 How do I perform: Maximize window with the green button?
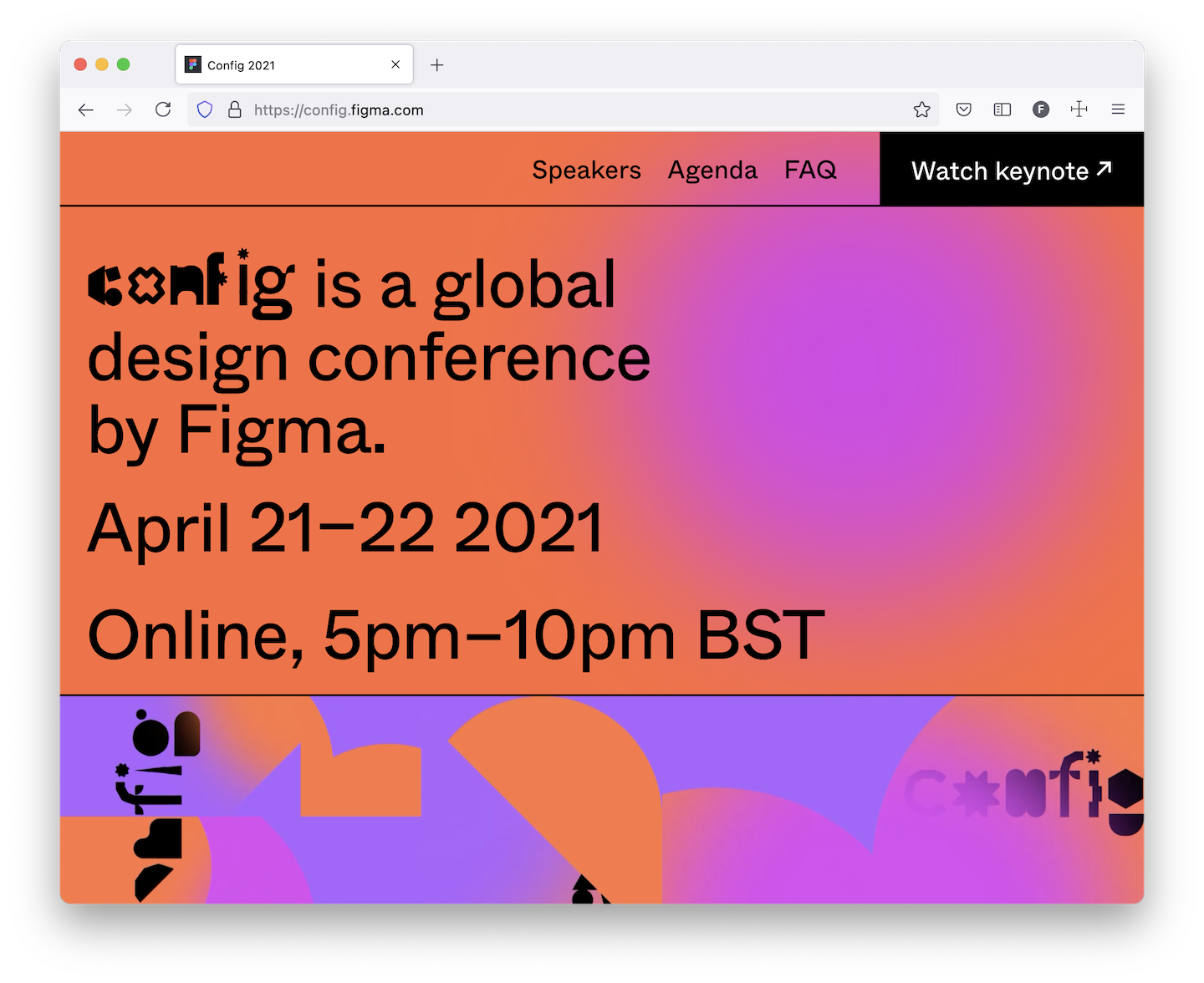tap(123, 64)
